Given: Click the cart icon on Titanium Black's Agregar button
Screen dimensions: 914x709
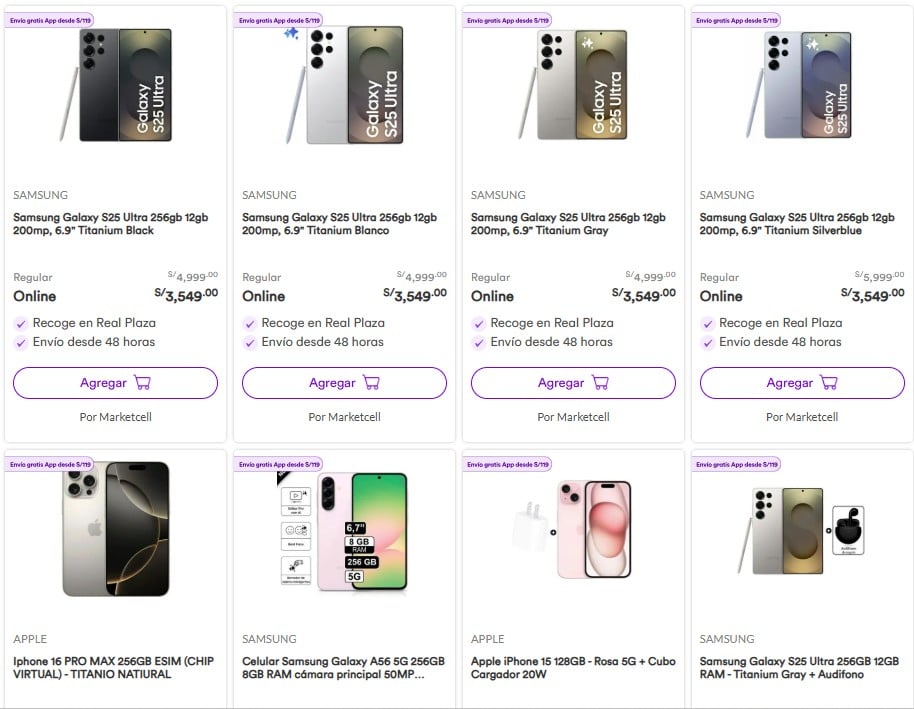Looking at the screenshot, I should click(143, 383).
